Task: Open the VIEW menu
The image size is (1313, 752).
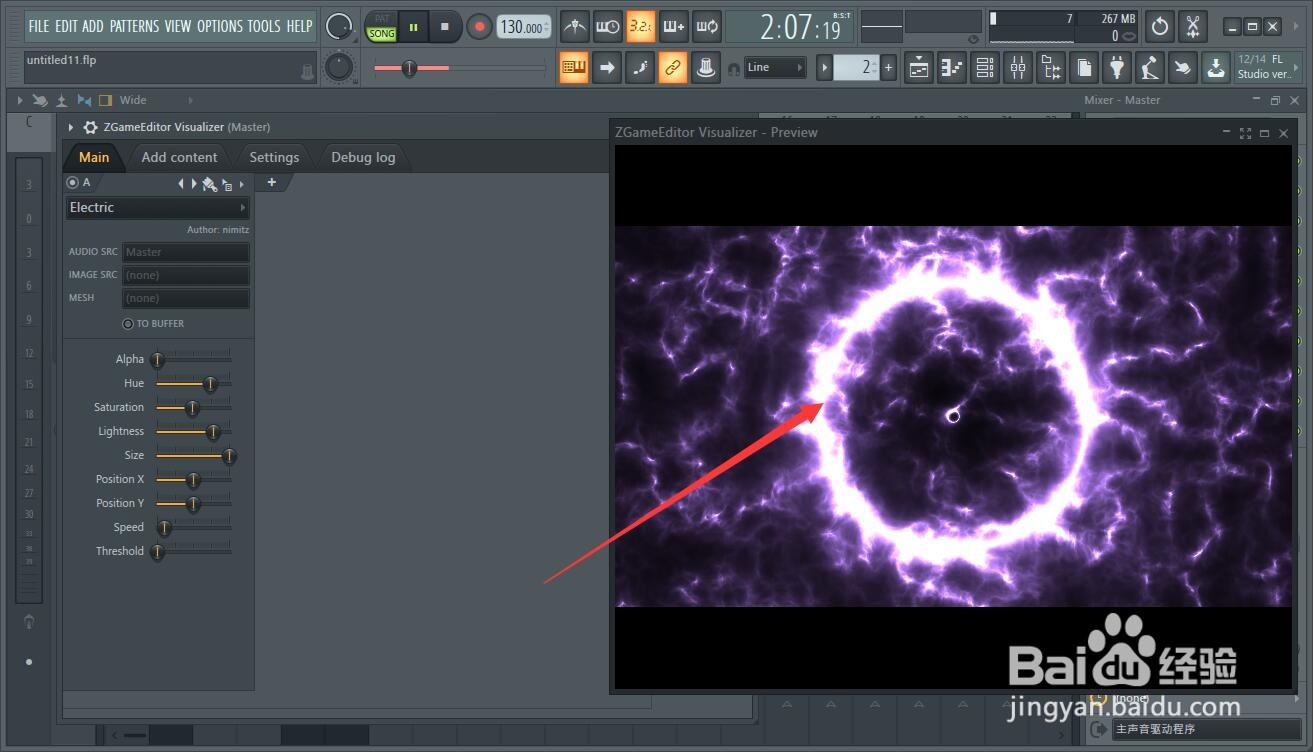Action: [x=178, y=26]
